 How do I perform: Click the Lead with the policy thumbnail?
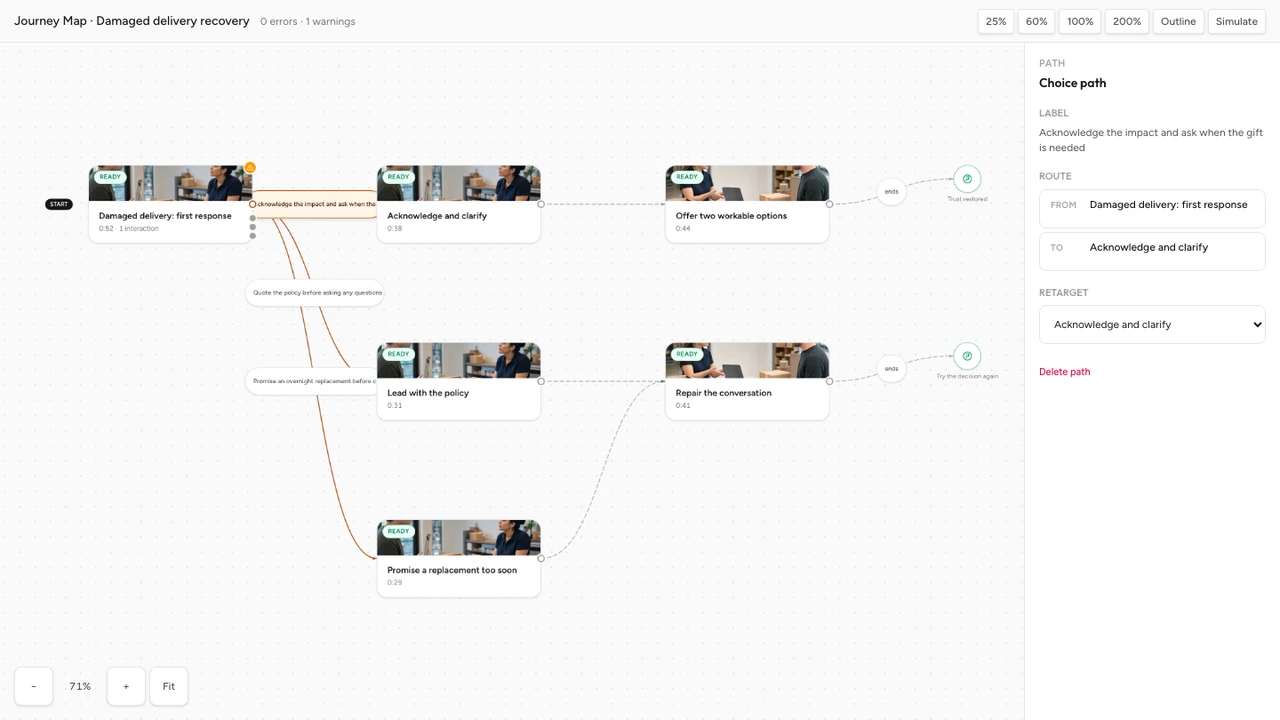pyautogui.click(x=459, y=360)
